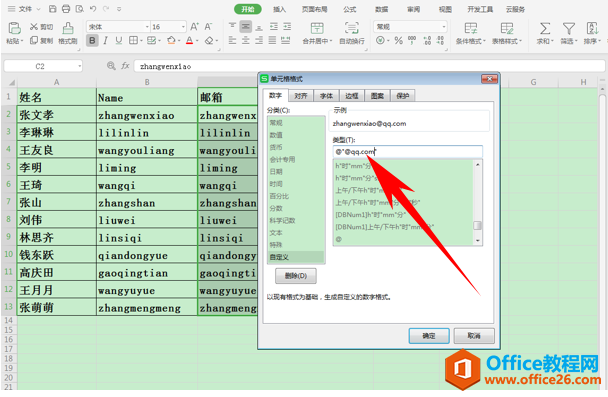
Task: Click the fx insert function icon
Action: [125, 66]
